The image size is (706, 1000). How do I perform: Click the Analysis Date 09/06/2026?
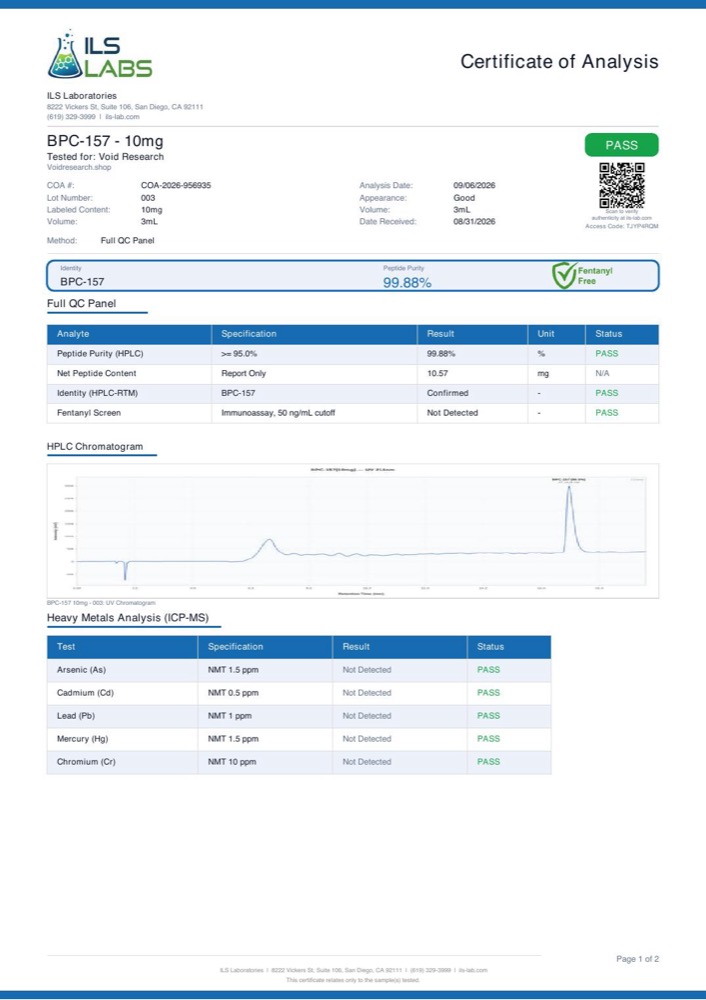(474, 186)
